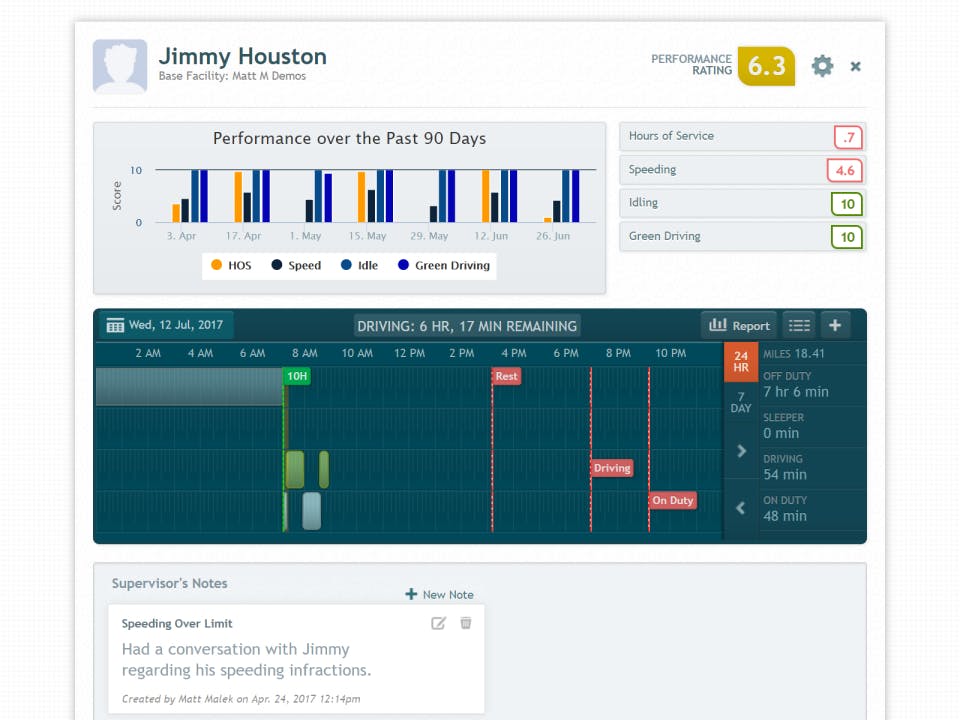Create a New Note link
Screen dimensions: 960x720
440,594
